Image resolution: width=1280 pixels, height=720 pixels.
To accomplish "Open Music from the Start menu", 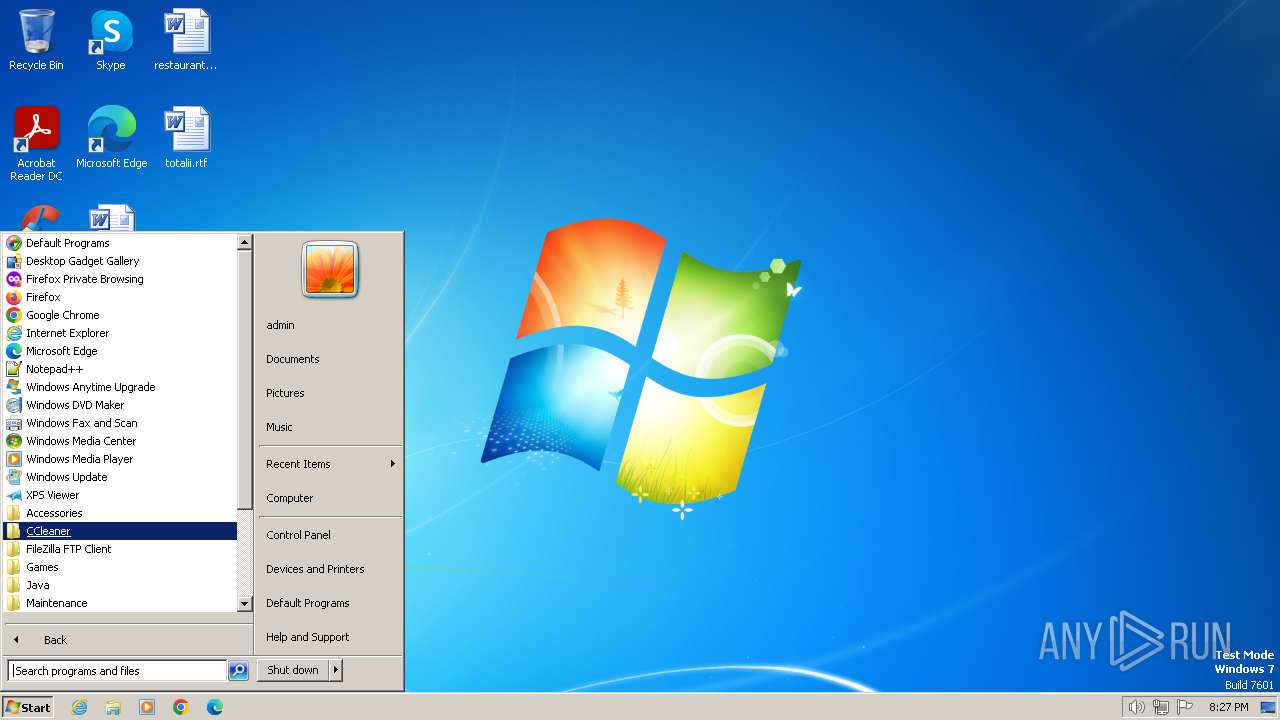I will [x=330, y=427].
